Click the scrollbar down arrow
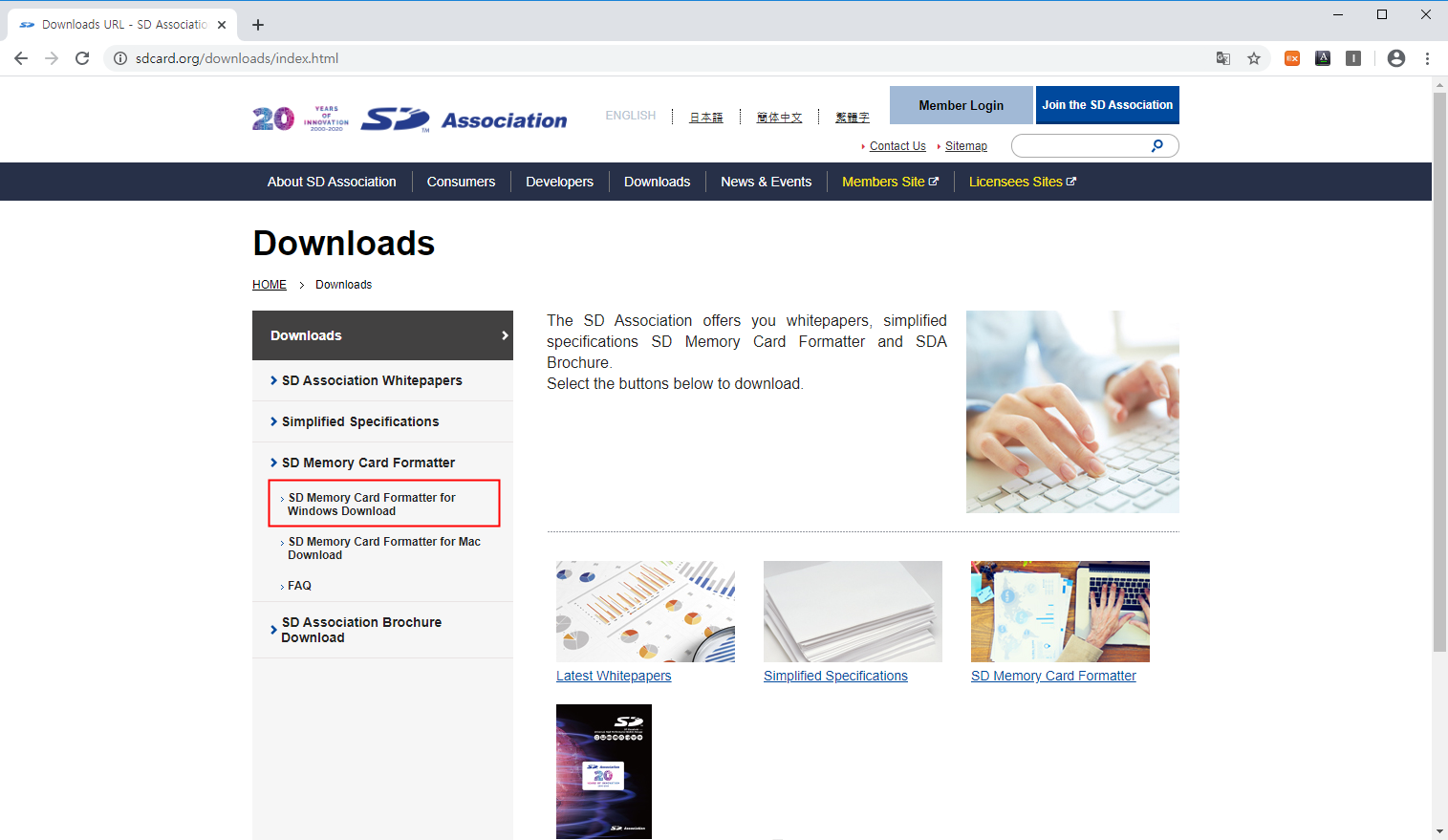Image resolution: width=1448 pixels, height=840 pixels. point(1439,831)
